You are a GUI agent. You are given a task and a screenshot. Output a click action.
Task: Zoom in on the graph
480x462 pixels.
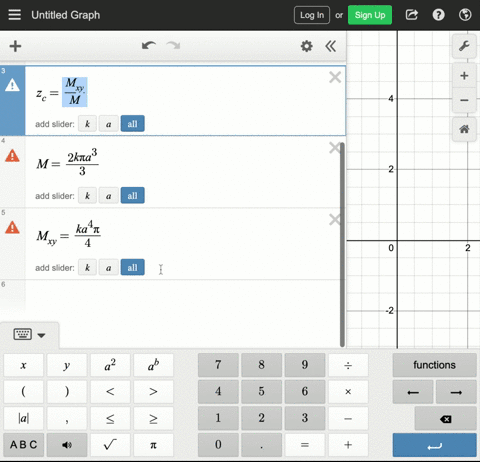[x=464, y=76]
